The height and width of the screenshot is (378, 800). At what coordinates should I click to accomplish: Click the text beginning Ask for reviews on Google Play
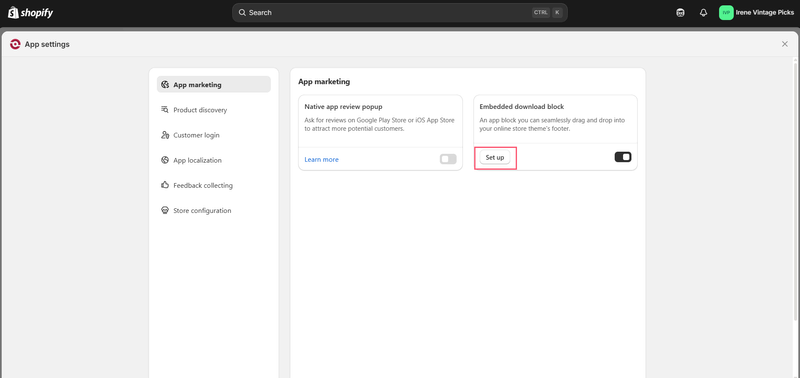(x=380, y=124)
